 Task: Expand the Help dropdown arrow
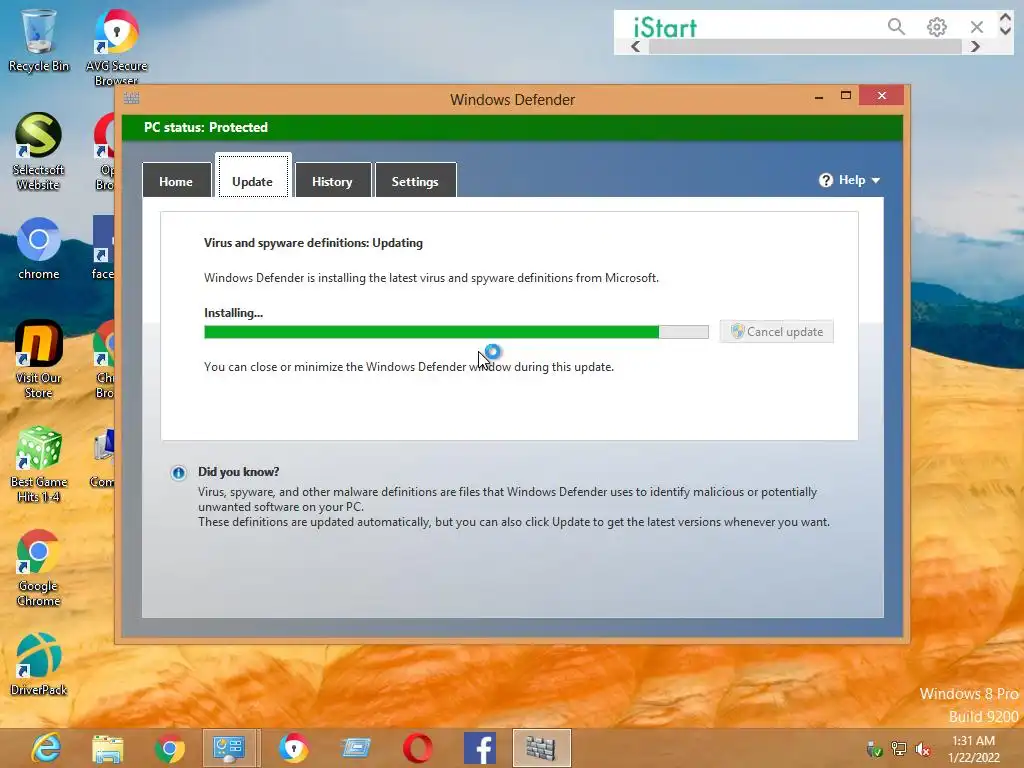tap(876, 181)
